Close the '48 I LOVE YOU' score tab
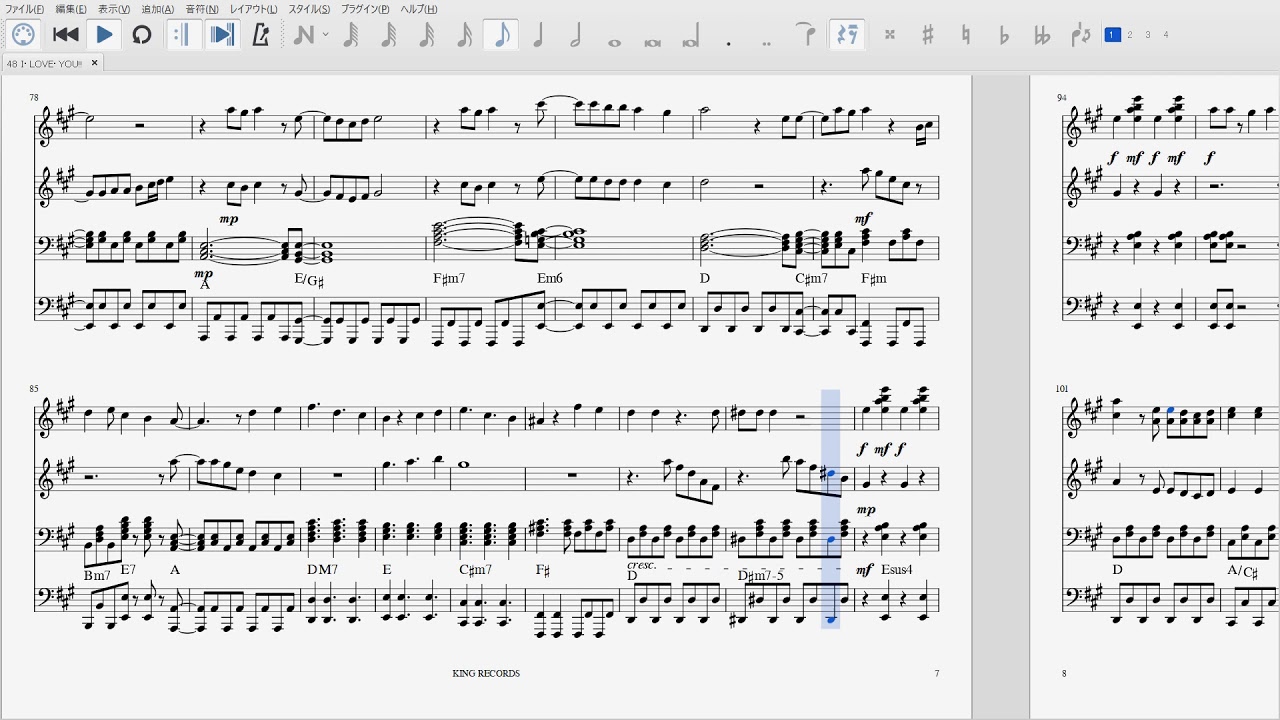 pyautogui.click(x=95, y=63)
